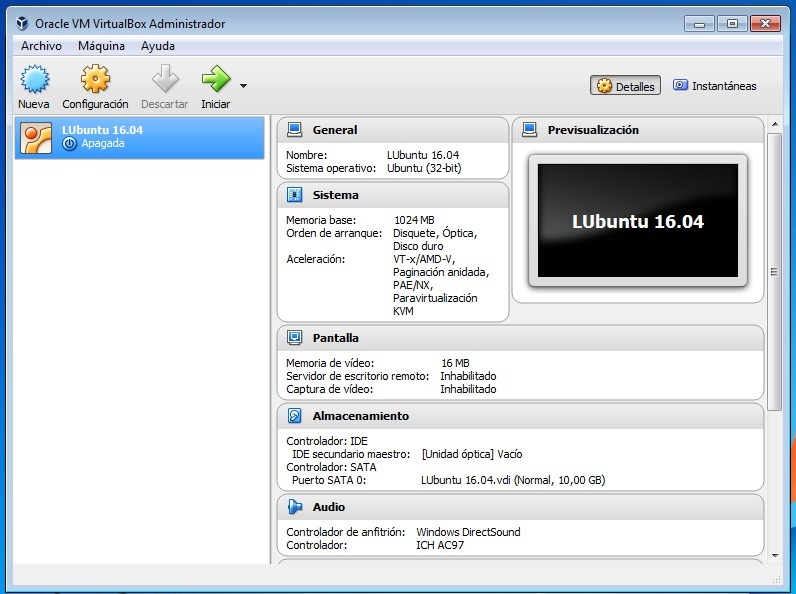Open the Máquina menu
The width and height of the screenshot is (796, 594).
[101, 46]
